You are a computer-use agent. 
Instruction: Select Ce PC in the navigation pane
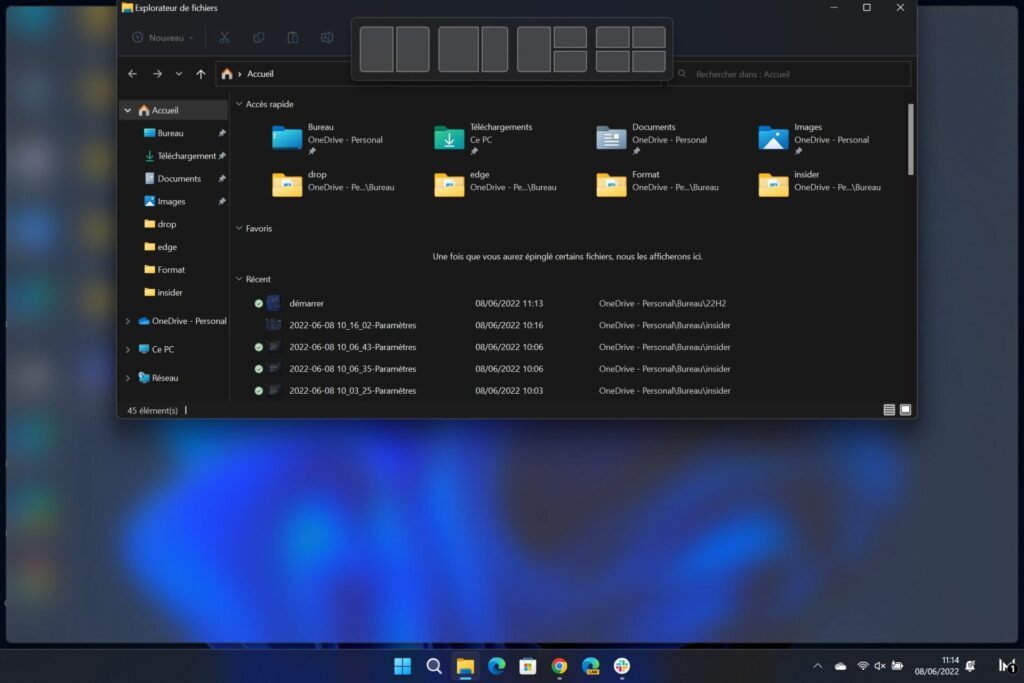[162, 350]
